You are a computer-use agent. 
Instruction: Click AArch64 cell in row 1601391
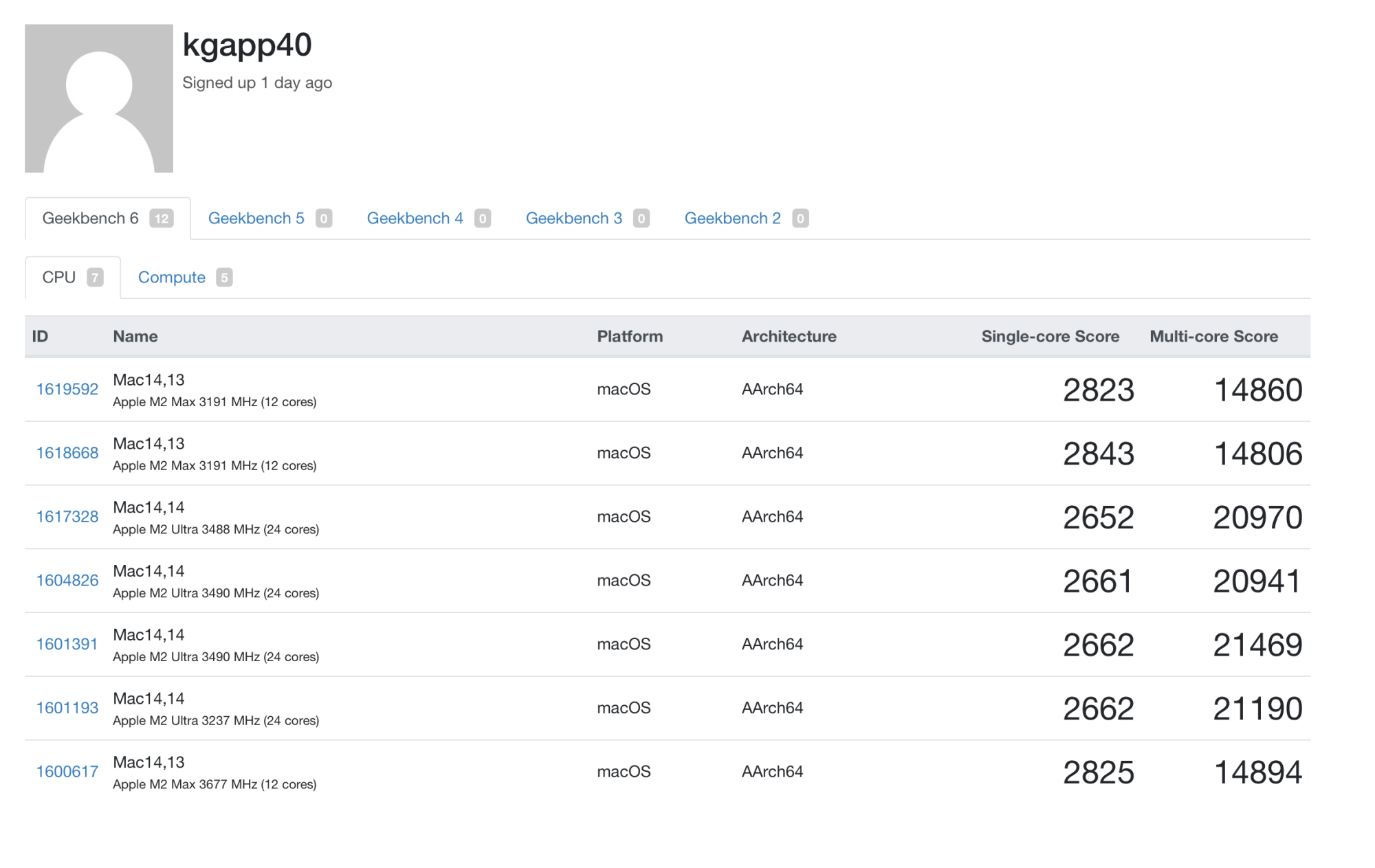pos(772,644)
